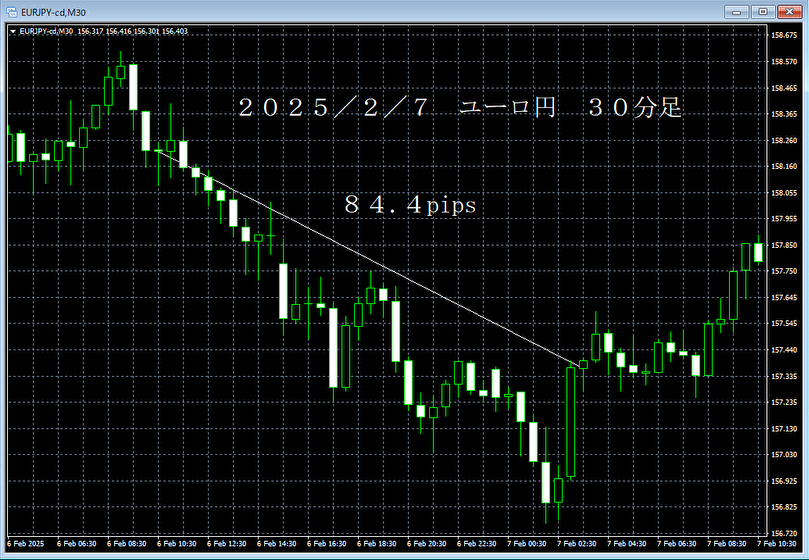Click price label 157.030 on the scale
Viewport: 809px width, 560px height.
[x=784, y=455]
